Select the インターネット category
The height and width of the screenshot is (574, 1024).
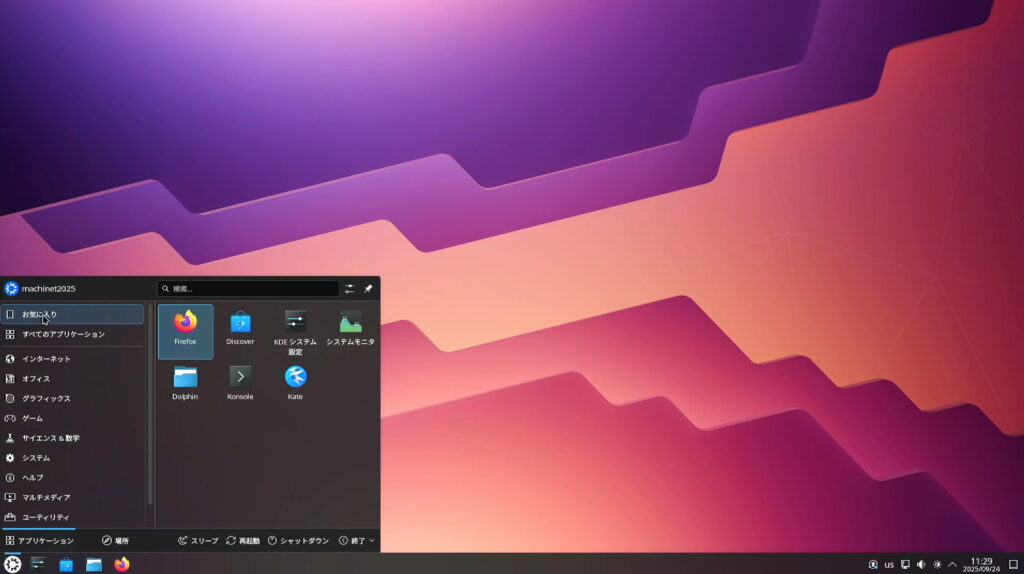click(47, 359)
